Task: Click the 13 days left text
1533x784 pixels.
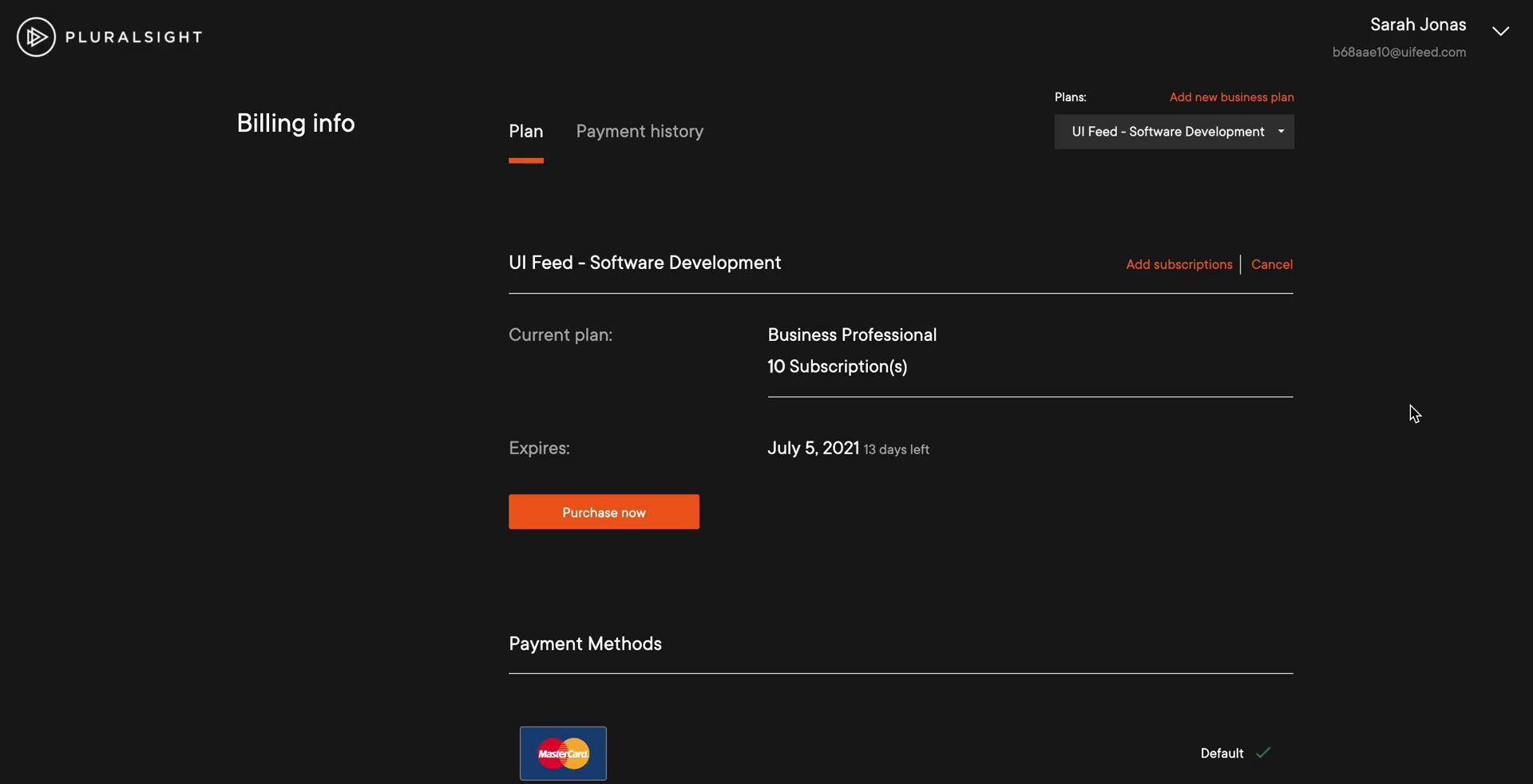Action: pos(896,449)
